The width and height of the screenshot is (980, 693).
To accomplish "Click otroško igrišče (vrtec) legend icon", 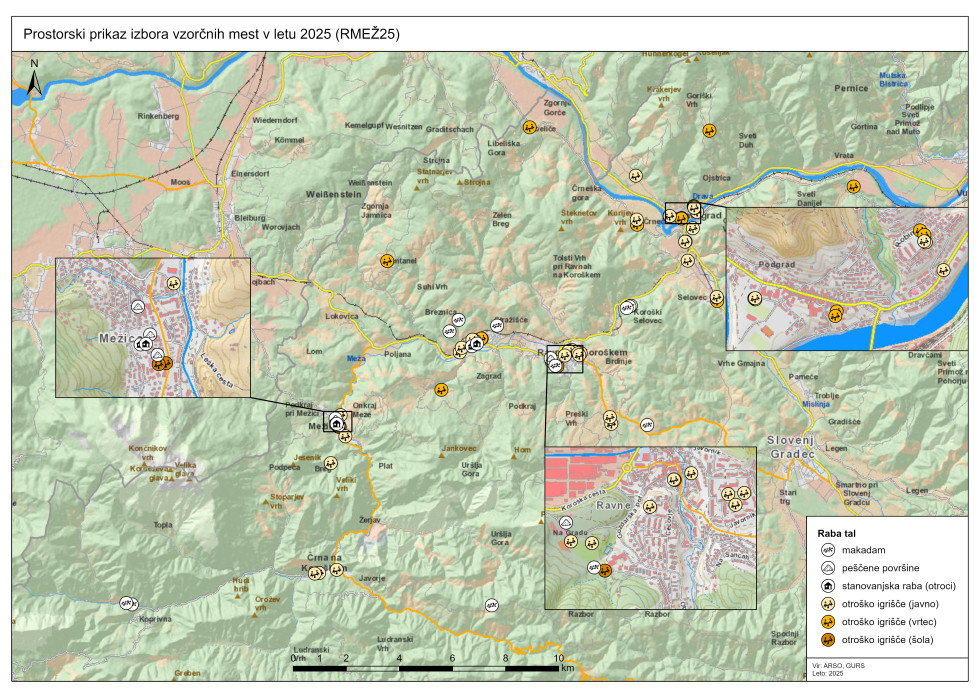I will 828,622.
